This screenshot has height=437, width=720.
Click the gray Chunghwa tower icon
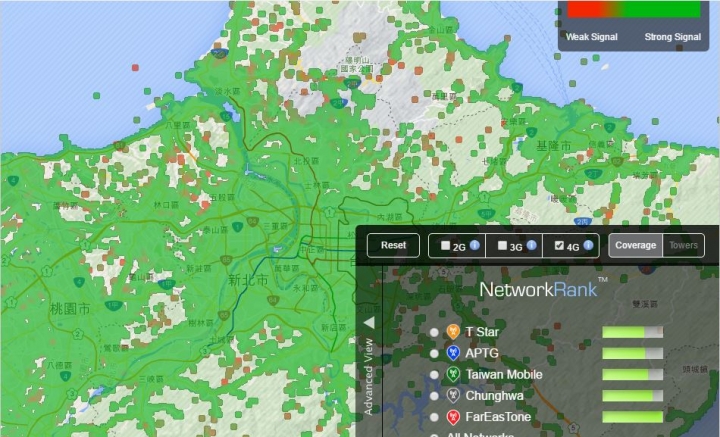[453, 395]
